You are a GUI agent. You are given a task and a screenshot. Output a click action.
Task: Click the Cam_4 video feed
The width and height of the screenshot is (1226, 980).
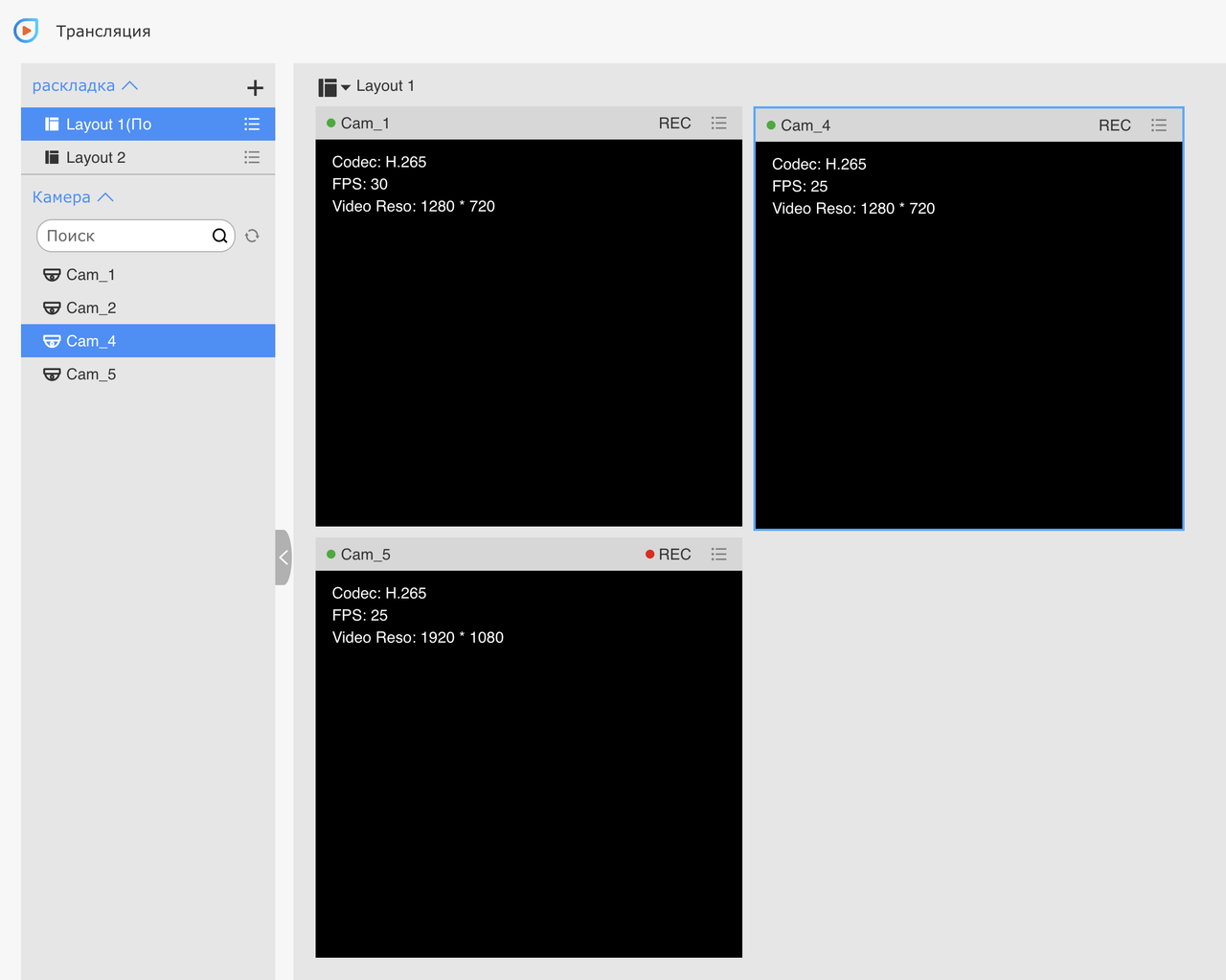pos(968,335)
